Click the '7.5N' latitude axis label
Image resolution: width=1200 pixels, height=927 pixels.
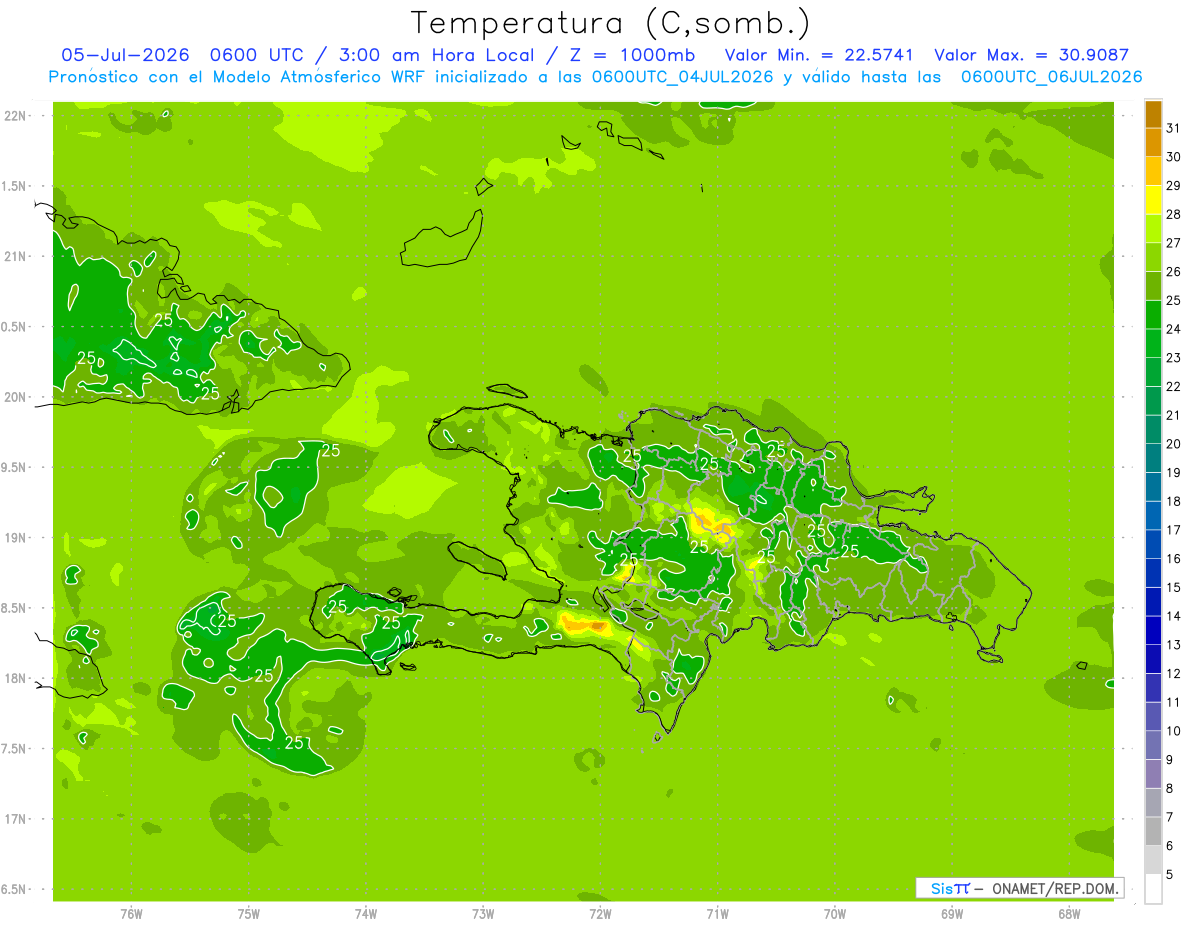tap(15, 749)
